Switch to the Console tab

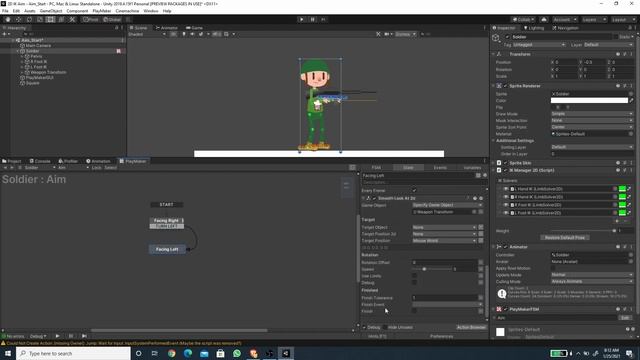[x=40, y=161]
